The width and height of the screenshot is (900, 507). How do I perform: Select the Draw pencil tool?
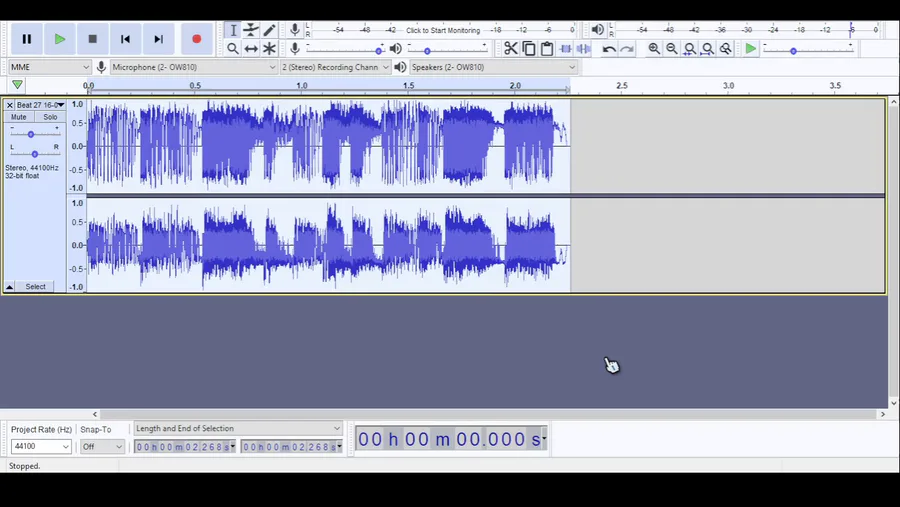269,30
